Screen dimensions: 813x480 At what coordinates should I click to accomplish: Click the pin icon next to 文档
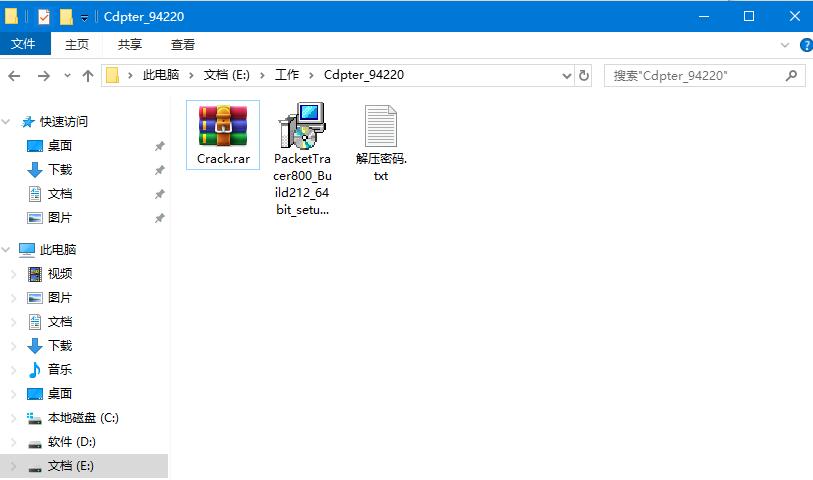pos(160,194)
